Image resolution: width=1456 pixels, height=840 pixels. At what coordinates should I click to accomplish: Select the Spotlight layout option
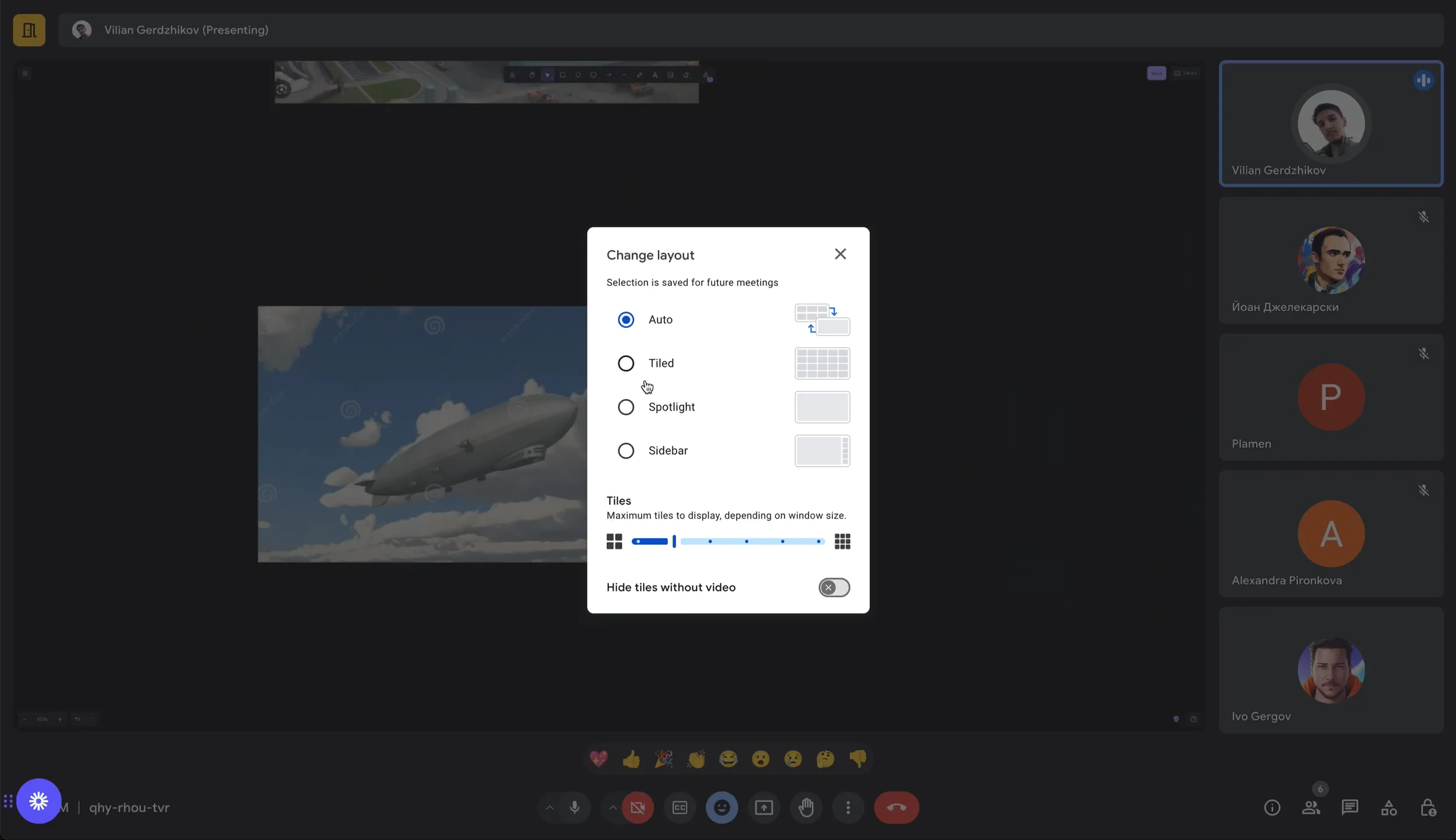tap(625, 407)
